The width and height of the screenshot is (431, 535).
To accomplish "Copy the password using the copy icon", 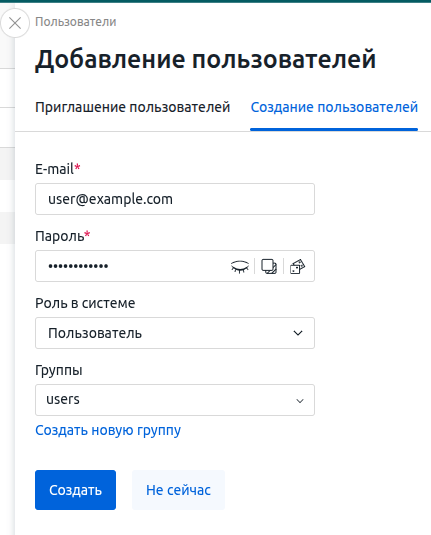I will [269, 266].
